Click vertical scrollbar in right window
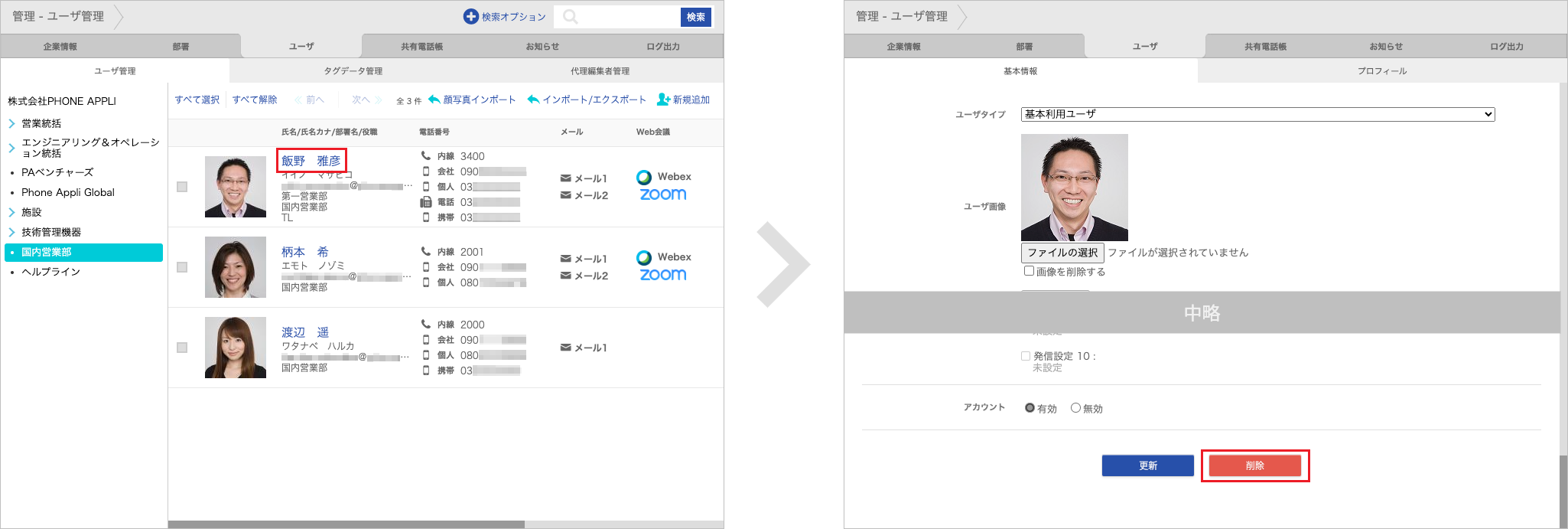The image size is (1568, 529). coord(1563,490)
